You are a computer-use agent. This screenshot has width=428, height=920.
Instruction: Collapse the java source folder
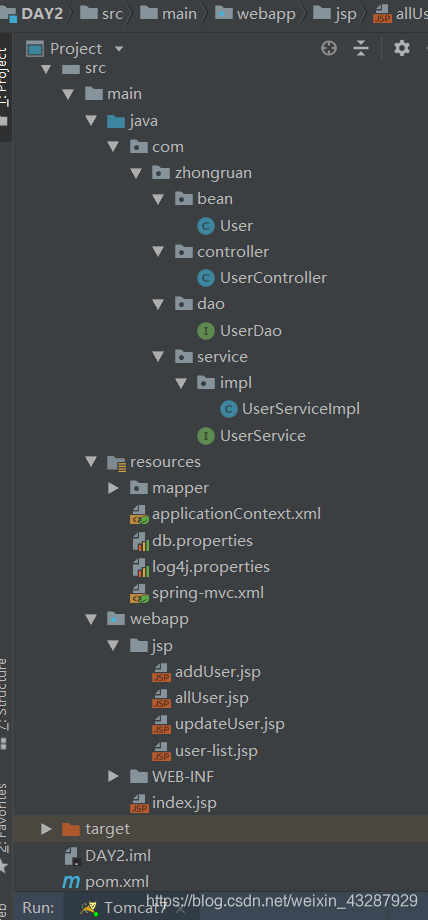90,120
